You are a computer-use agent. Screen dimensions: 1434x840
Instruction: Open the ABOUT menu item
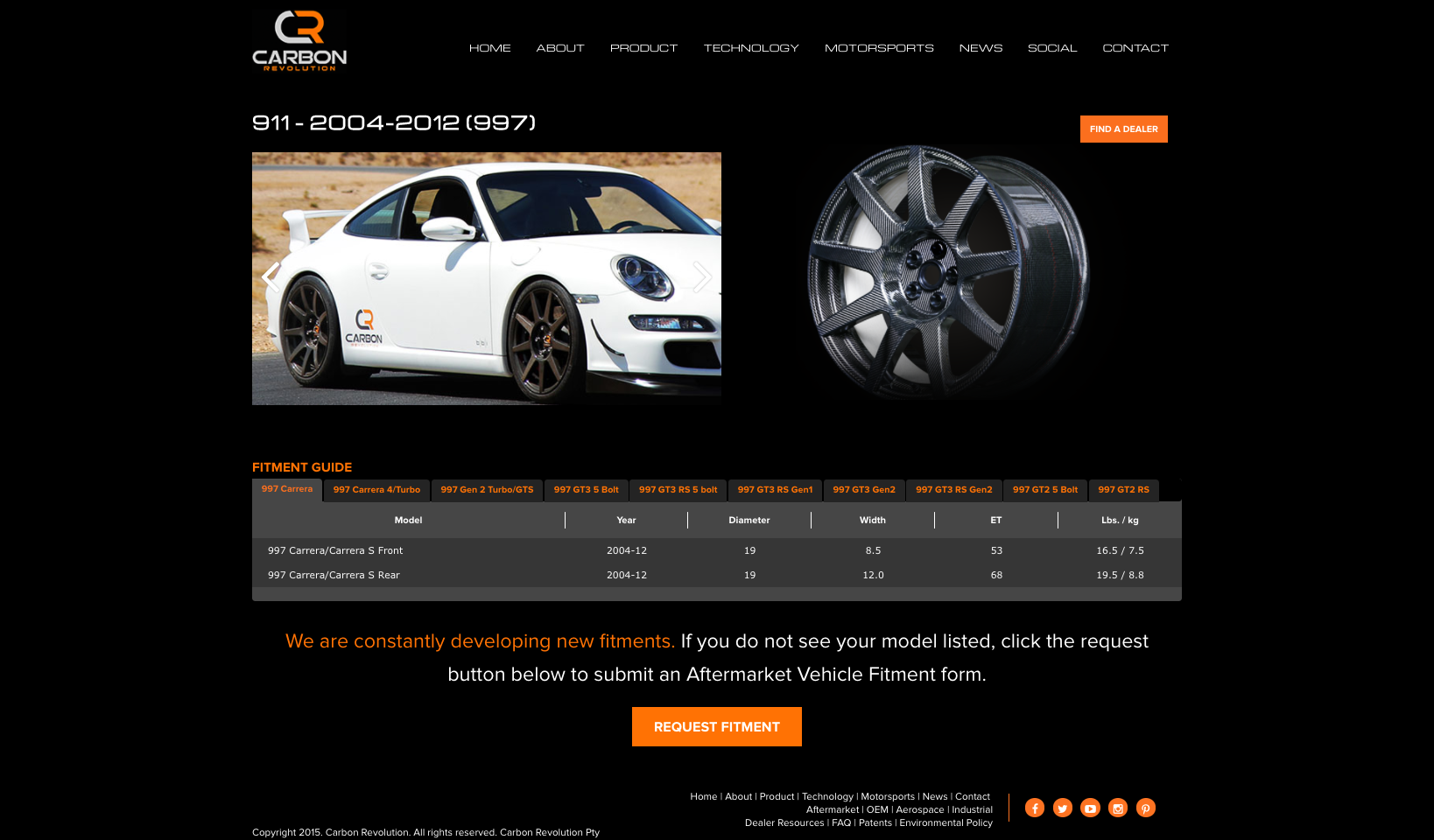pyautogui.click(x=560, y=48)
